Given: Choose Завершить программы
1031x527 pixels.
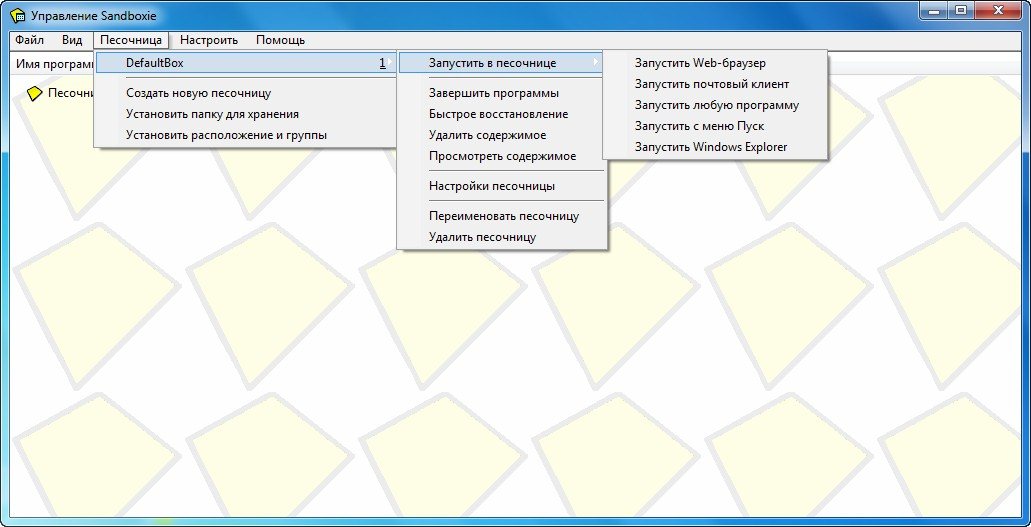Looking at the screenshot, I should click(493, 93).
